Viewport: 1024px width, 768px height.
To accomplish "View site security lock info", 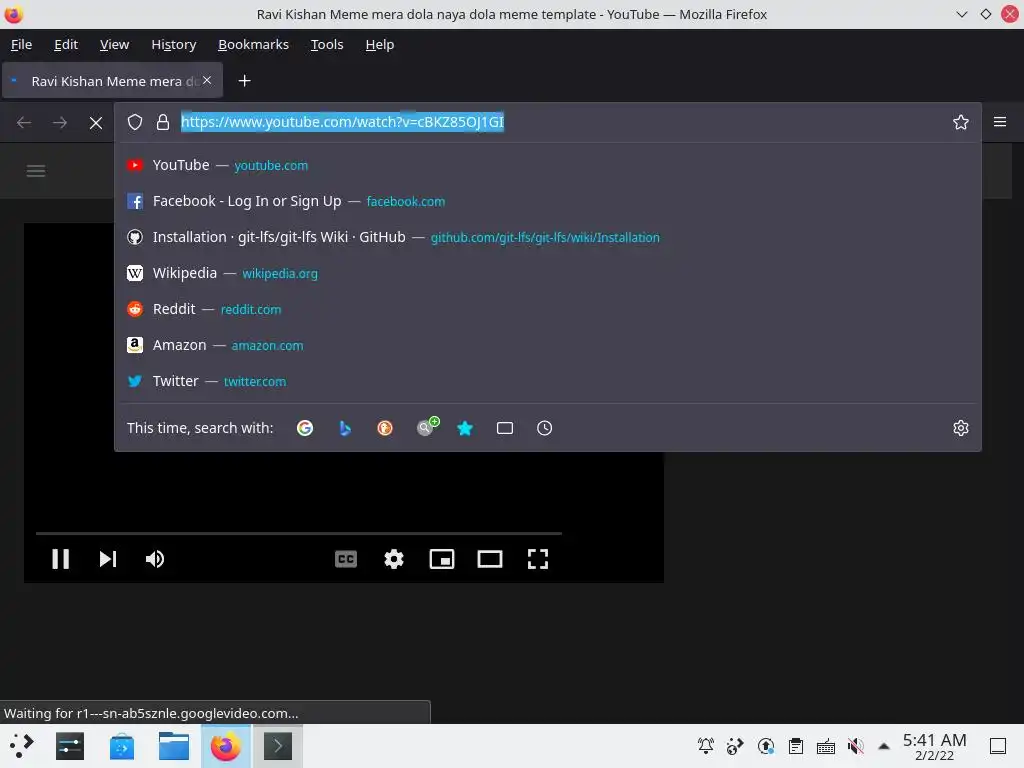I will 163,122.
